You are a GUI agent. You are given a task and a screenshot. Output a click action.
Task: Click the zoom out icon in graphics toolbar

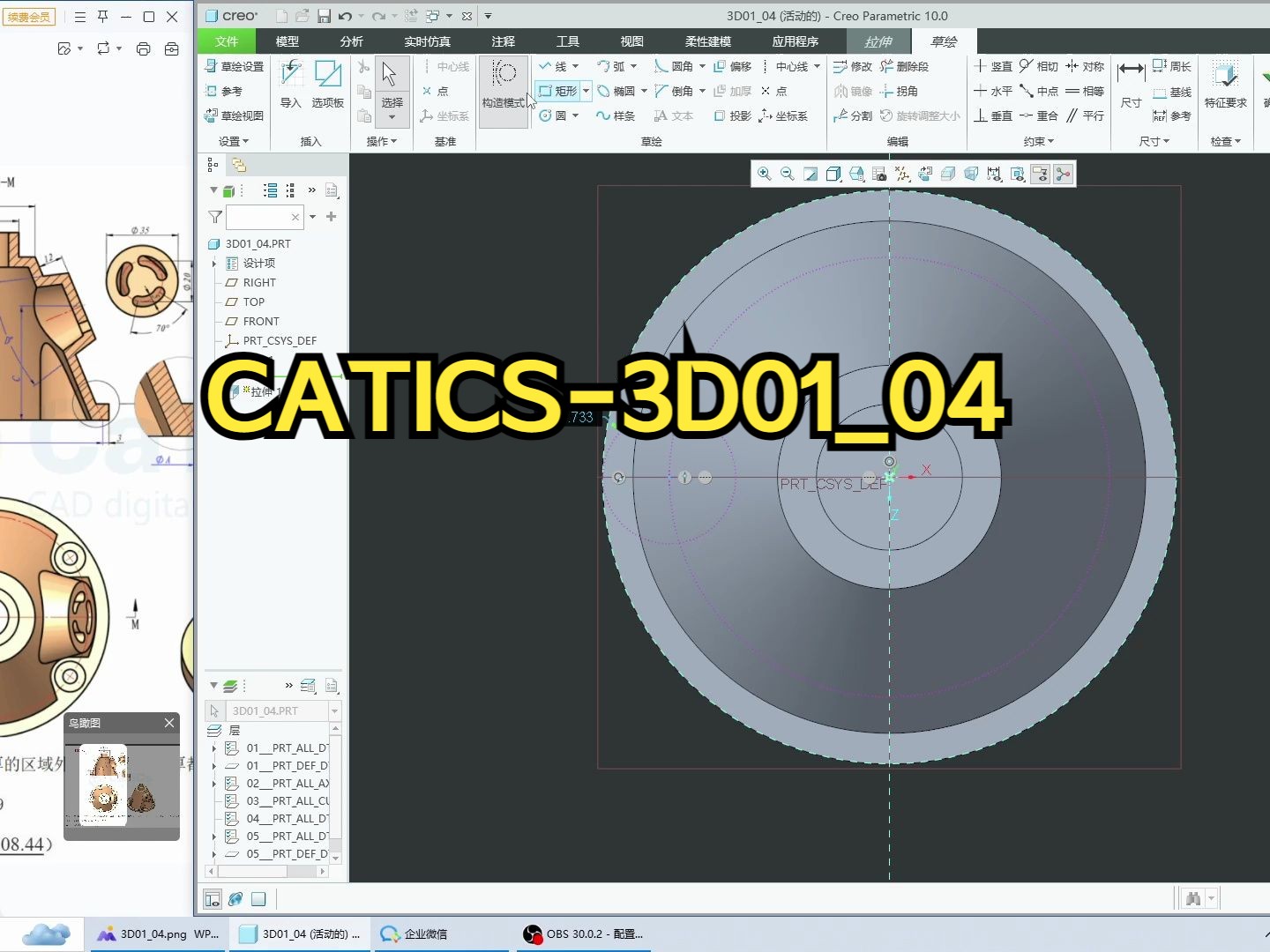click(788, 175)
